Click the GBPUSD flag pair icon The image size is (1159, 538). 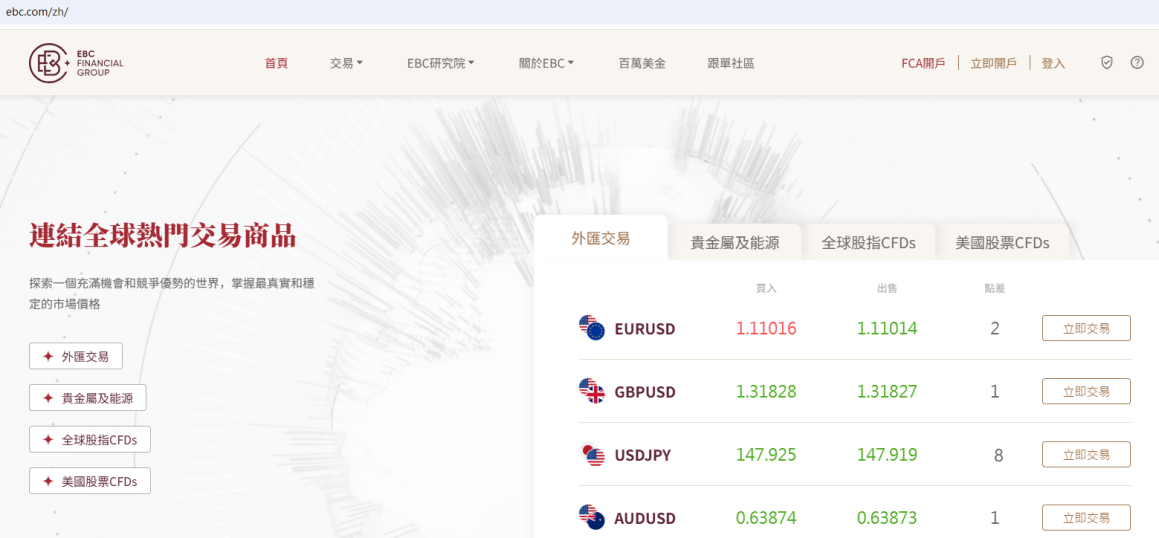[591, 391]
